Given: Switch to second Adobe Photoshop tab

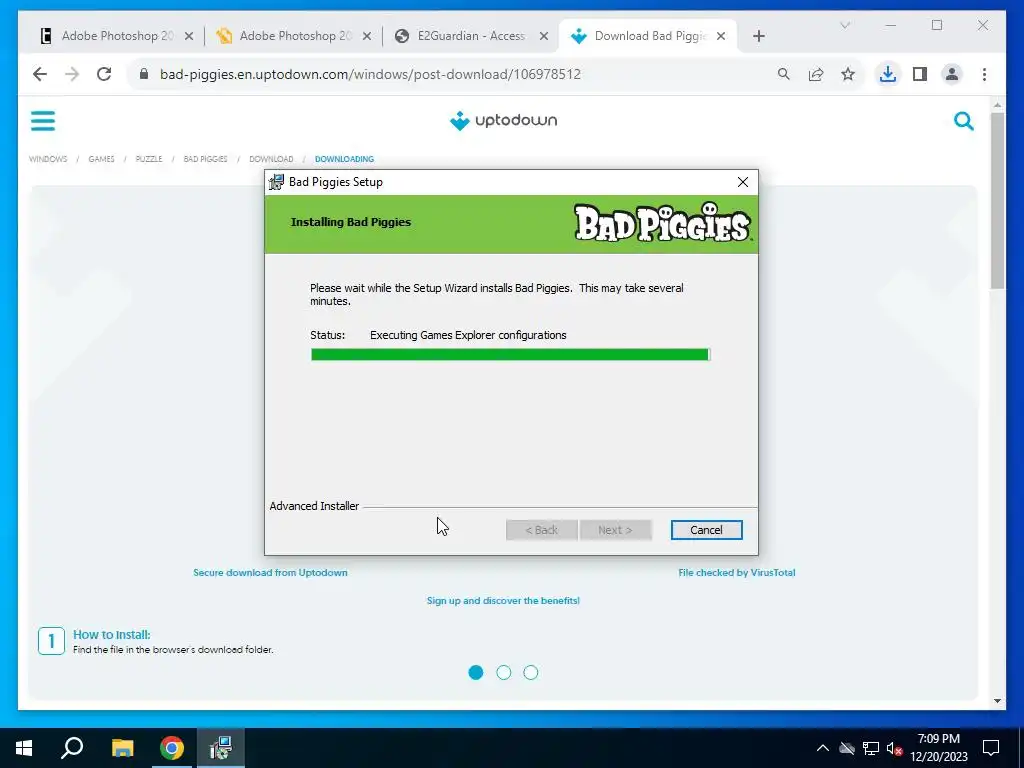Looking at the screenshot, I should (295, 36).
